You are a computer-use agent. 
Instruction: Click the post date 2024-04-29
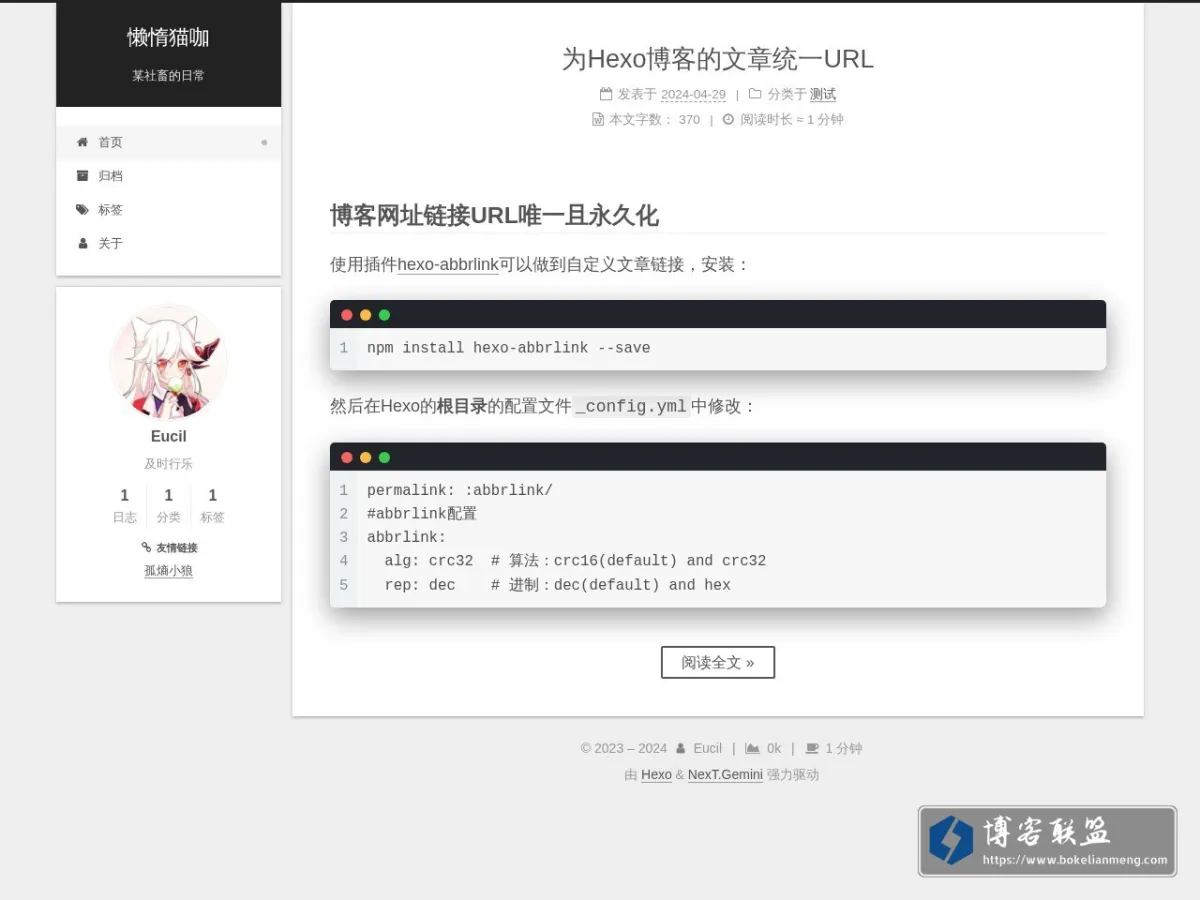coord(693,95)
